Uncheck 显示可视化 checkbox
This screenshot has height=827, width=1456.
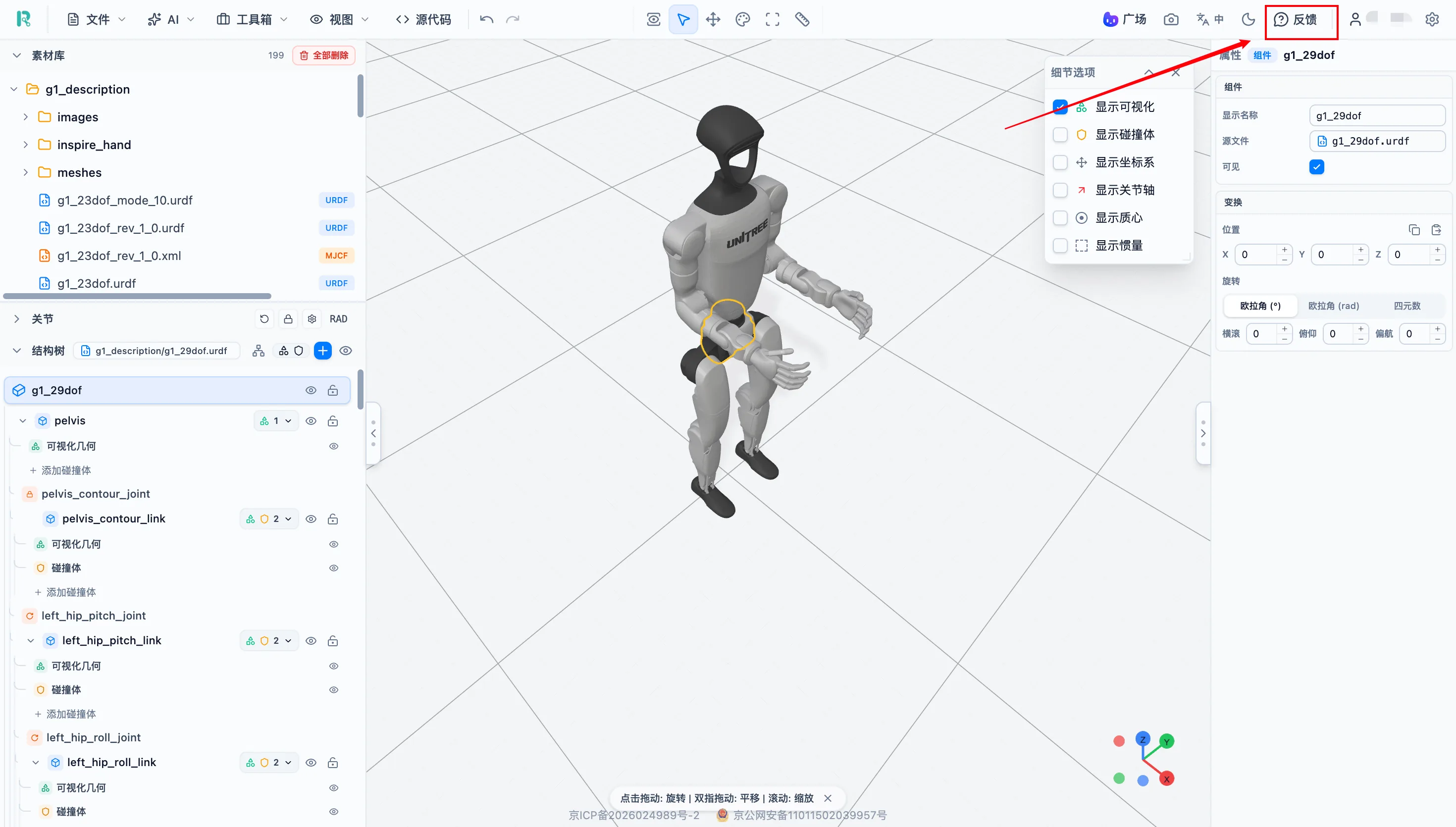click(x=1060, y=107)
